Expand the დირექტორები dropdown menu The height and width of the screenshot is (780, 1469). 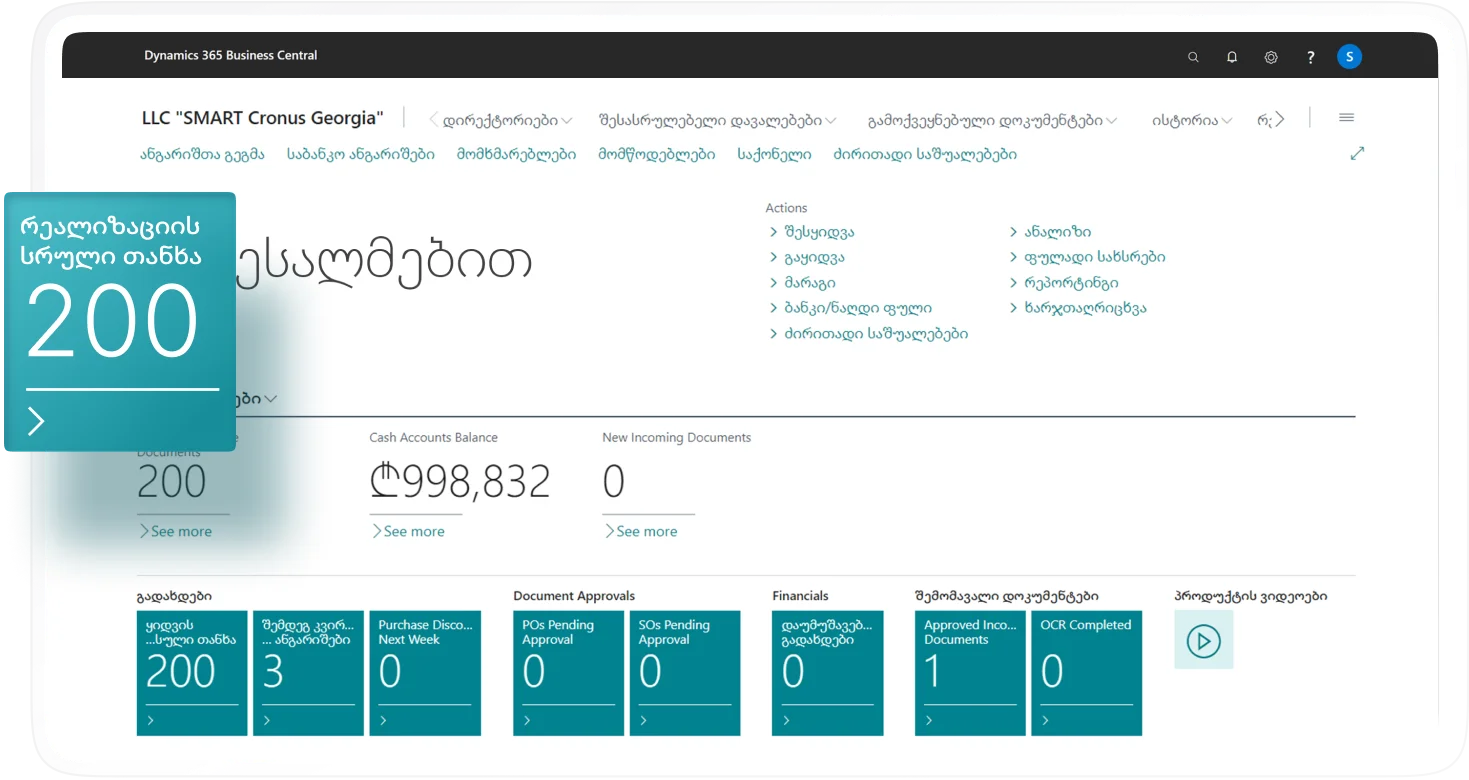coord(507,120)
